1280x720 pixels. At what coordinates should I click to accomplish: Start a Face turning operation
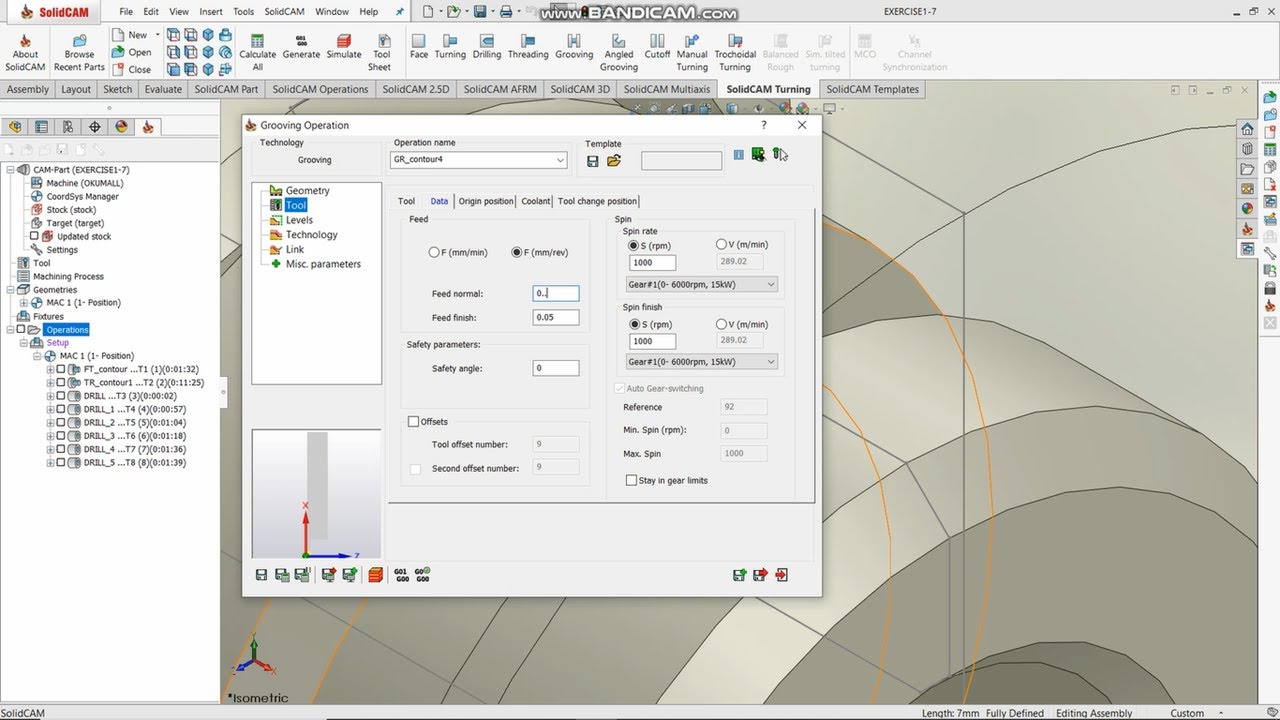419,47
